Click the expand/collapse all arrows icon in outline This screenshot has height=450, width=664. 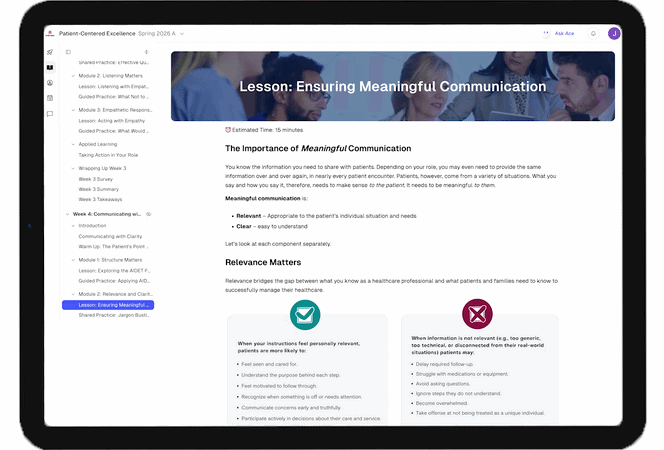pyautogui.click(x=146, y=52)
